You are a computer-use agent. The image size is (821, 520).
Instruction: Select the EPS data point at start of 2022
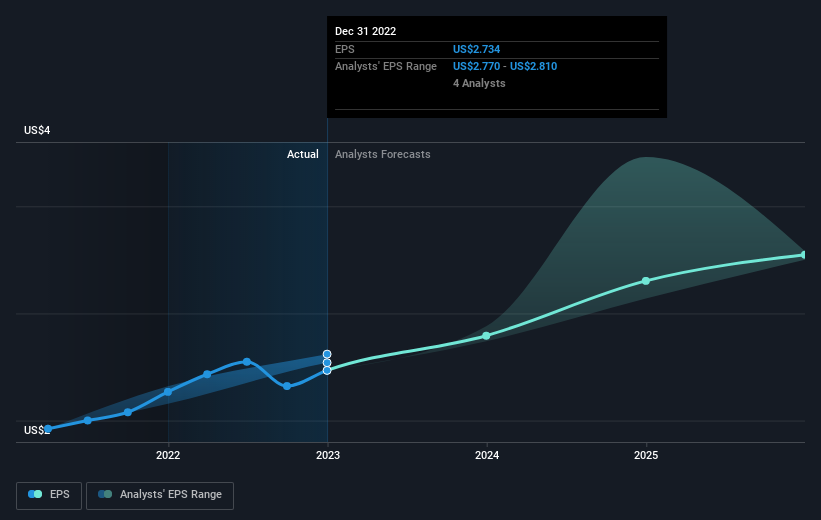168,392
